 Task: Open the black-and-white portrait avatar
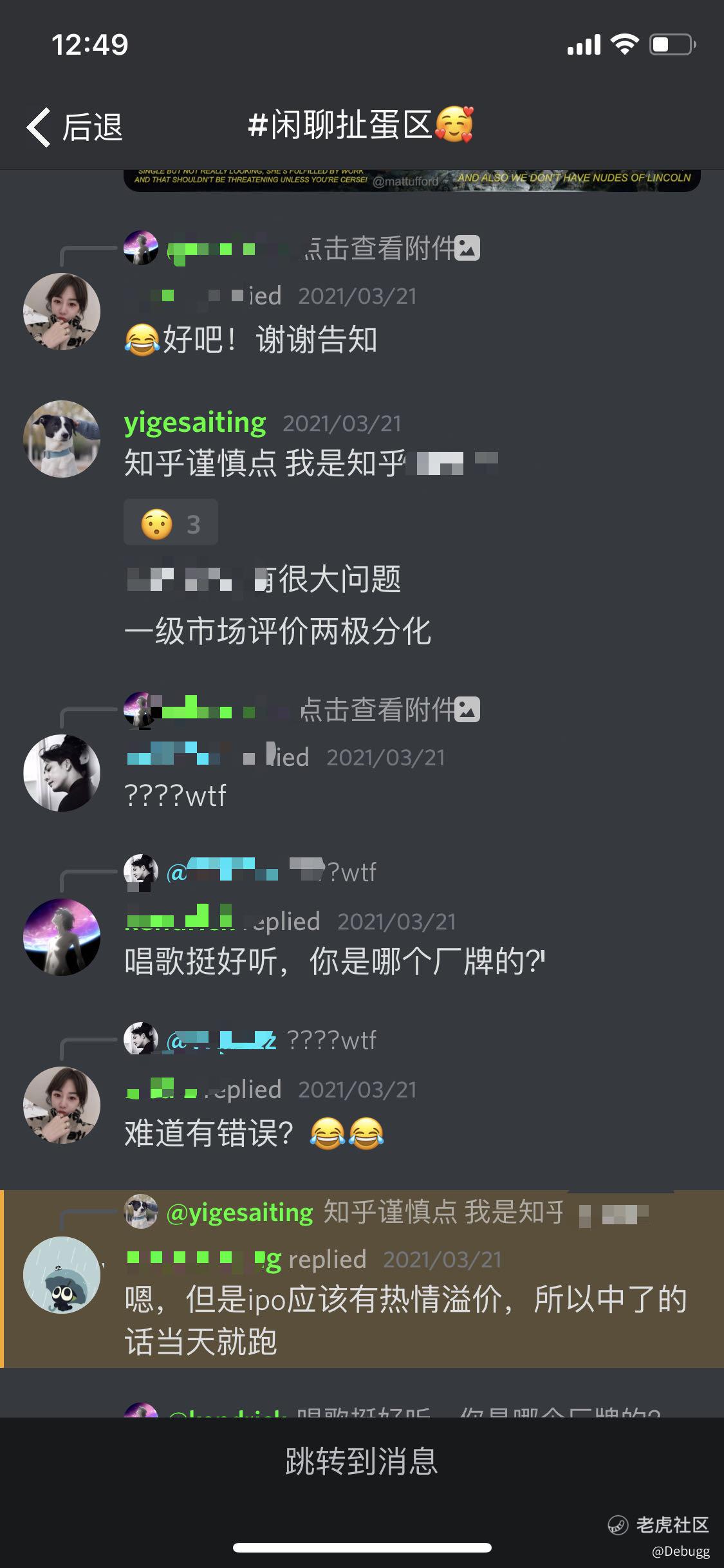(x=62, y=772)
